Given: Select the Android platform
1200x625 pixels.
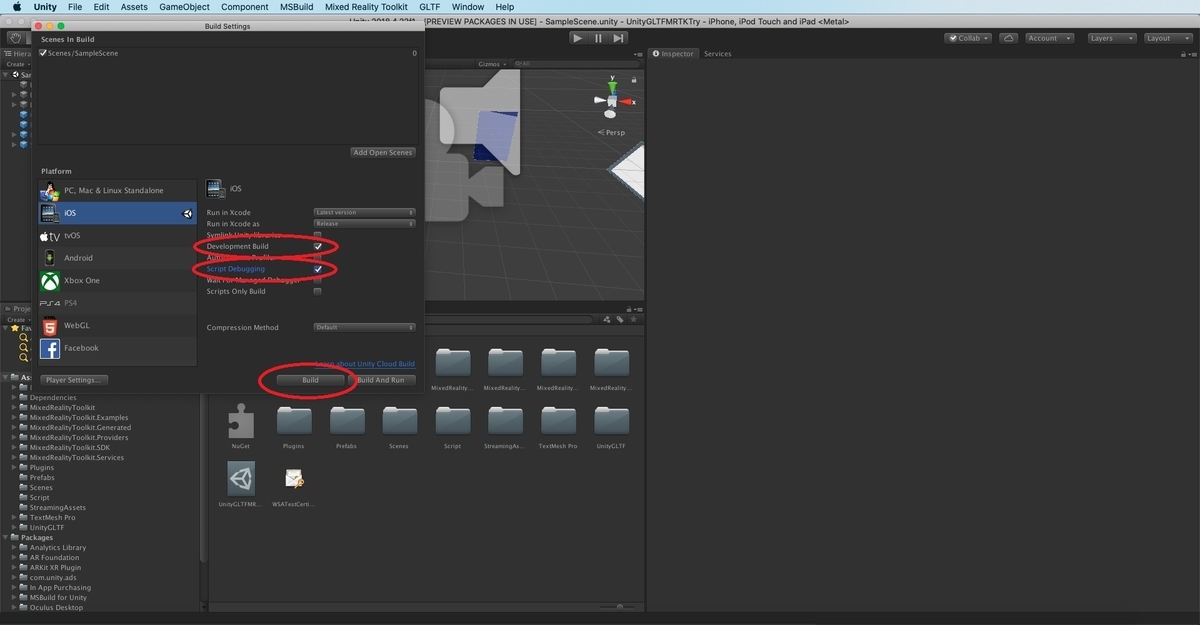Looking at the screenshot, I should coord(117,258).
